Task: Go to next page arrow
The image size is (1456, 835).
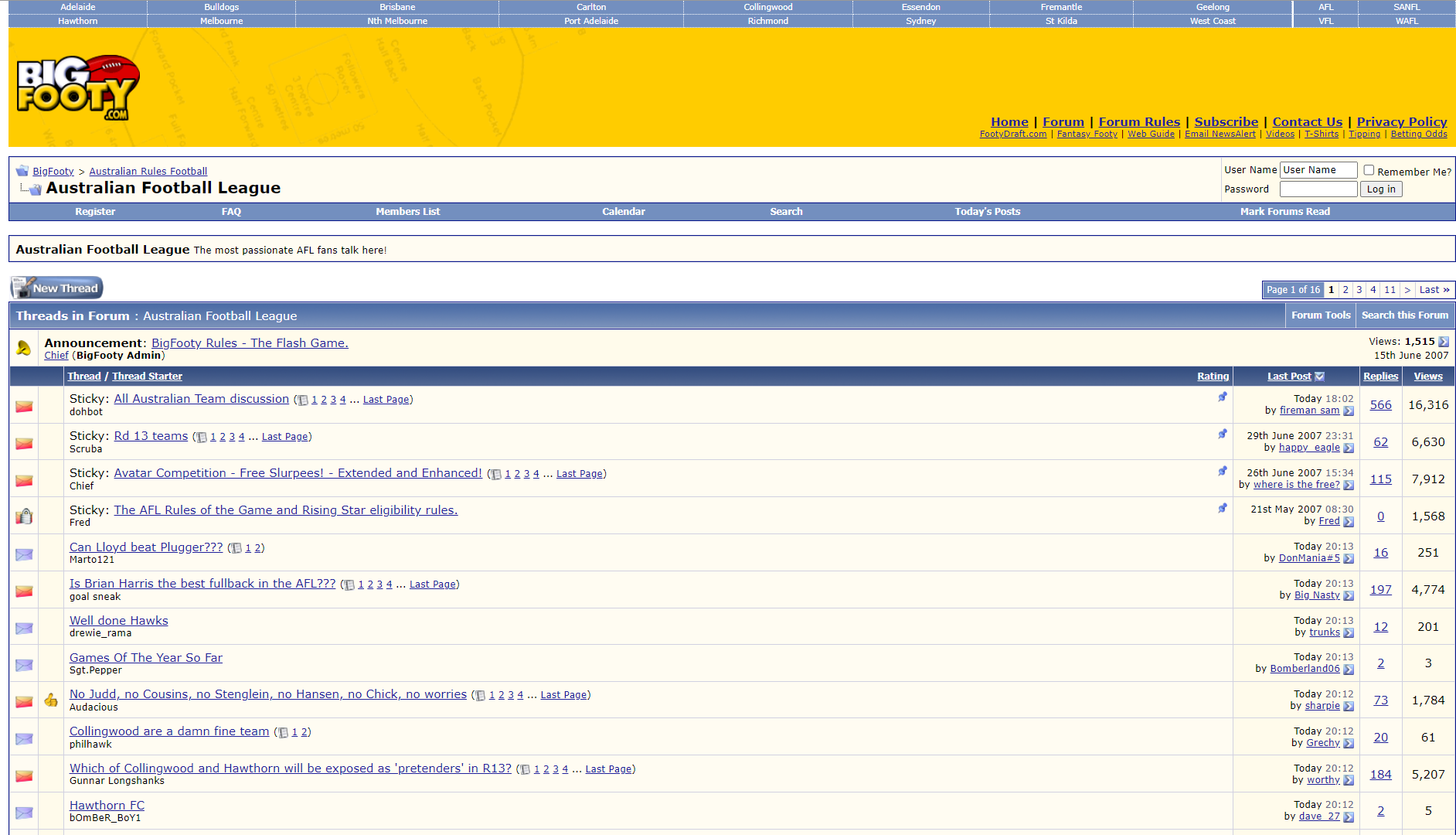Action: (1407, 290)
